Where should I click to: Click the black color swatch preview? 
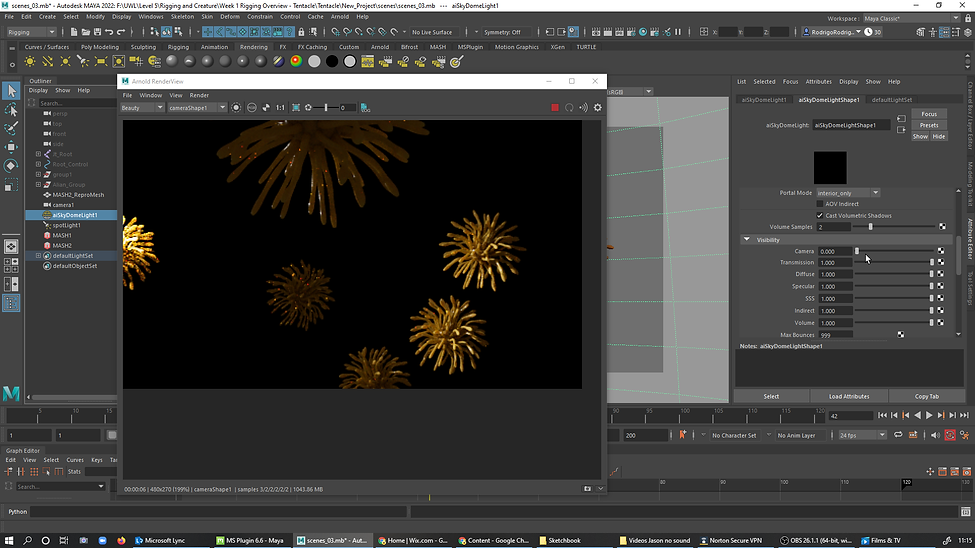[x=830, y=167]
